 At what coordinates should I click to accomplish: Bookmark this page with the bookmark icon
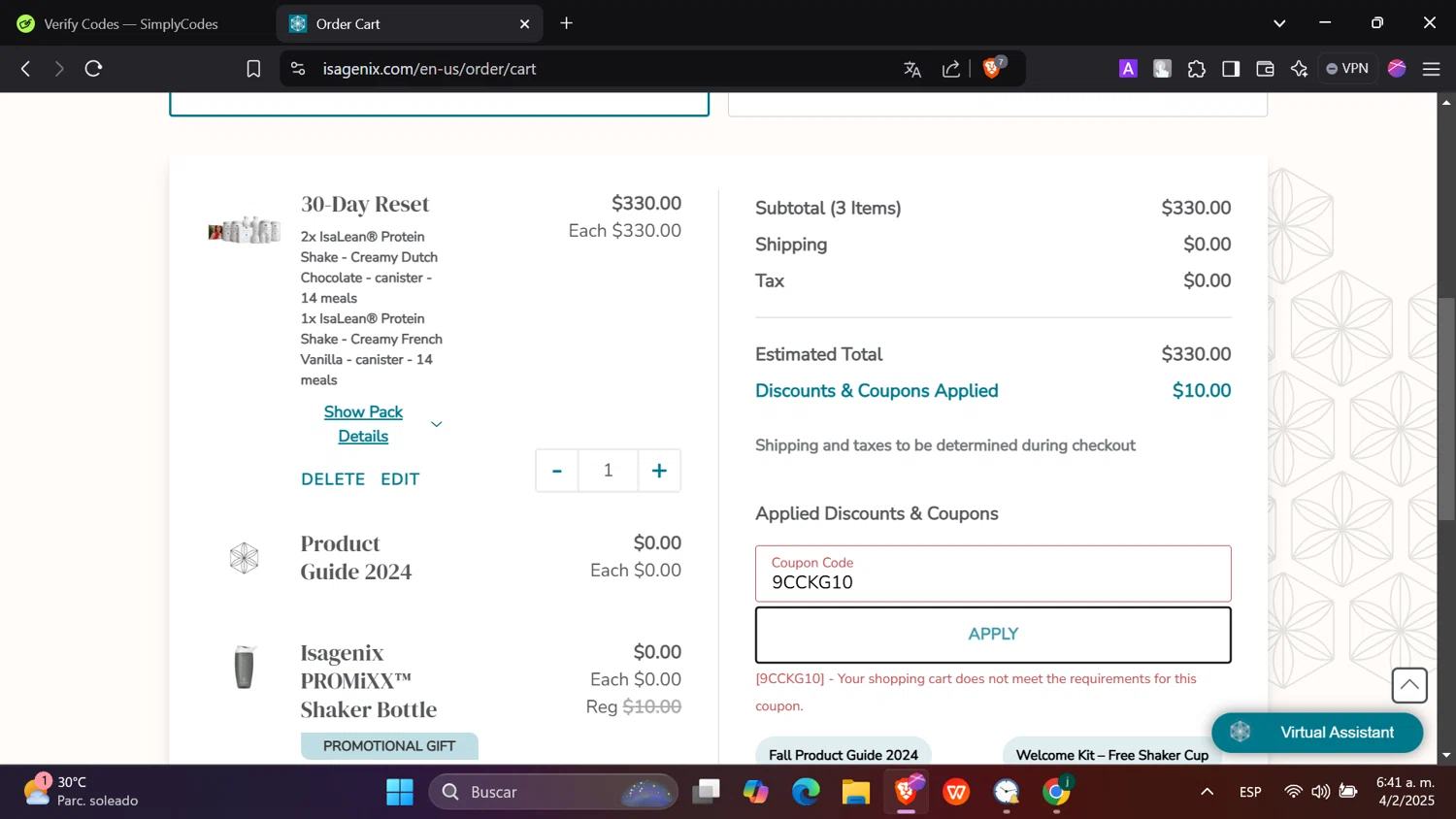point(253,69)
